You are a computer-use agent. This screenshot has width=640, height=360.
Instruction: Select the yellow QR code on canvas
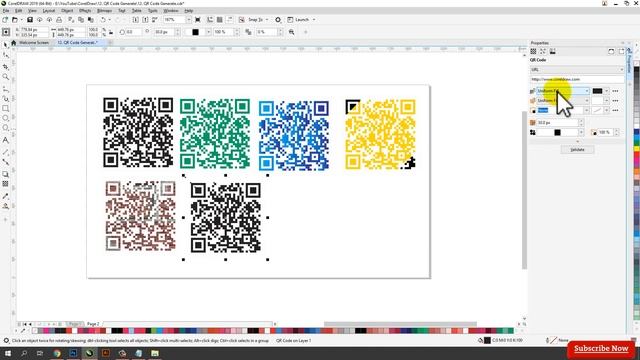coord(380,134)
